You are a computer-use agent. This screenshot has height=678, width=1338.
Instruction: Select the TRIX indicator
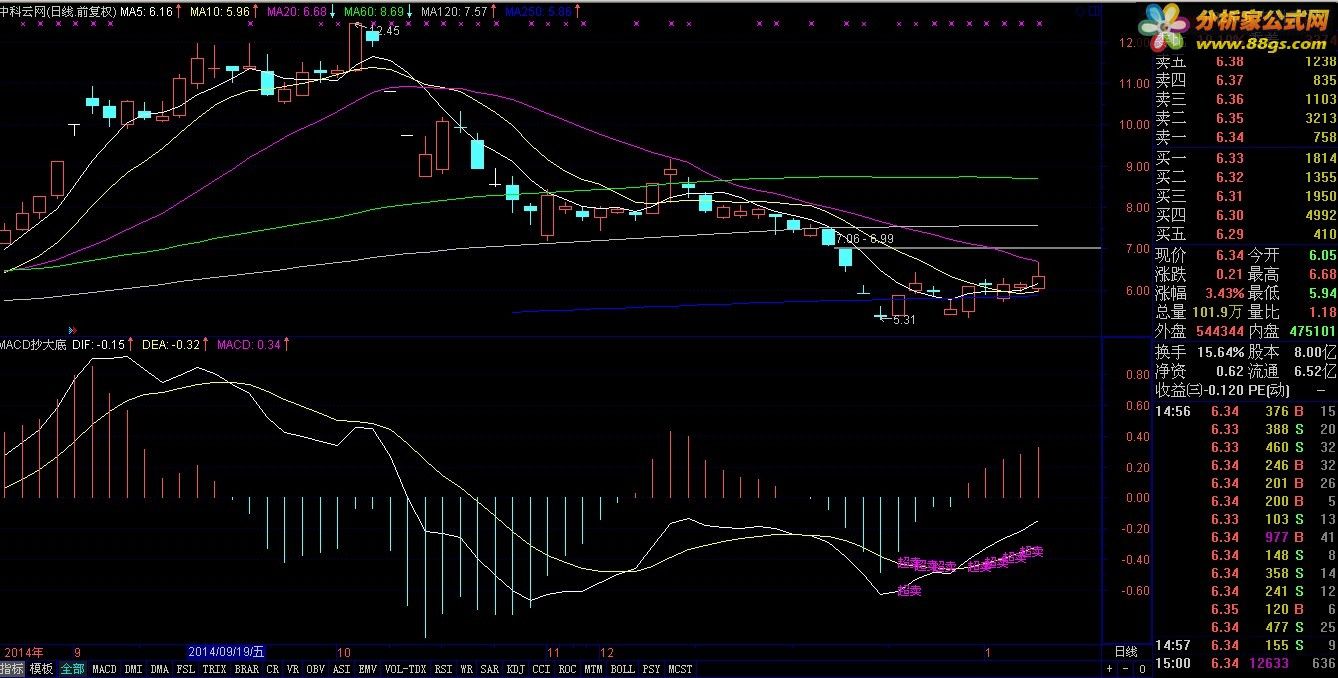[215, 669]
